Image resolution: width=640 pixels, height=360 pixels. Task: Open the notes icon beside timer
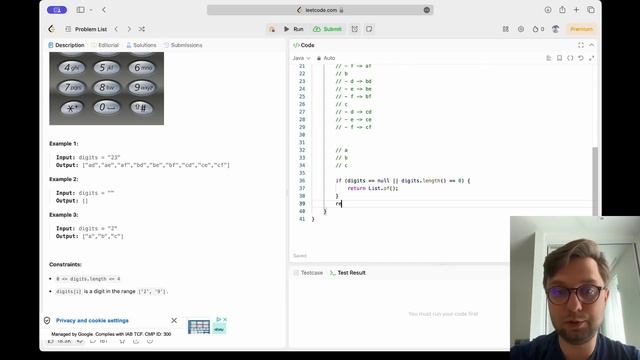pyautogui.click(x=369, y=29)
